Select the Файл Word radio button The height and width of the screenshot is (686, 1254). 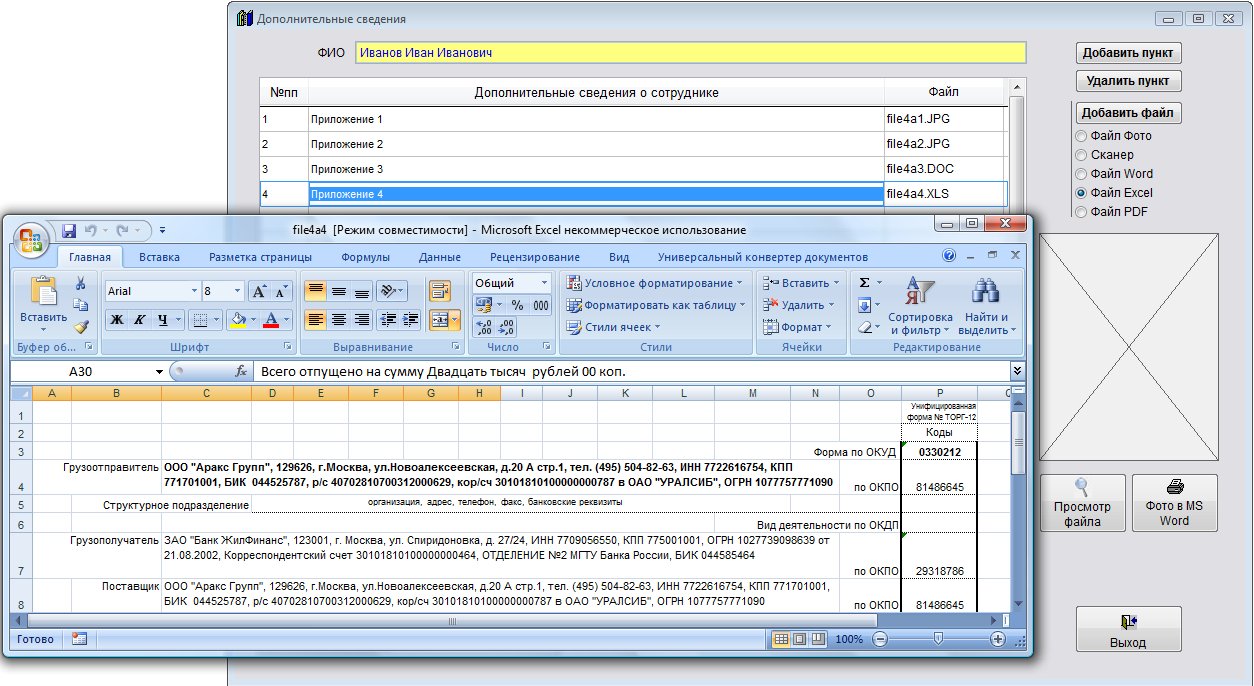(1081, 174)
